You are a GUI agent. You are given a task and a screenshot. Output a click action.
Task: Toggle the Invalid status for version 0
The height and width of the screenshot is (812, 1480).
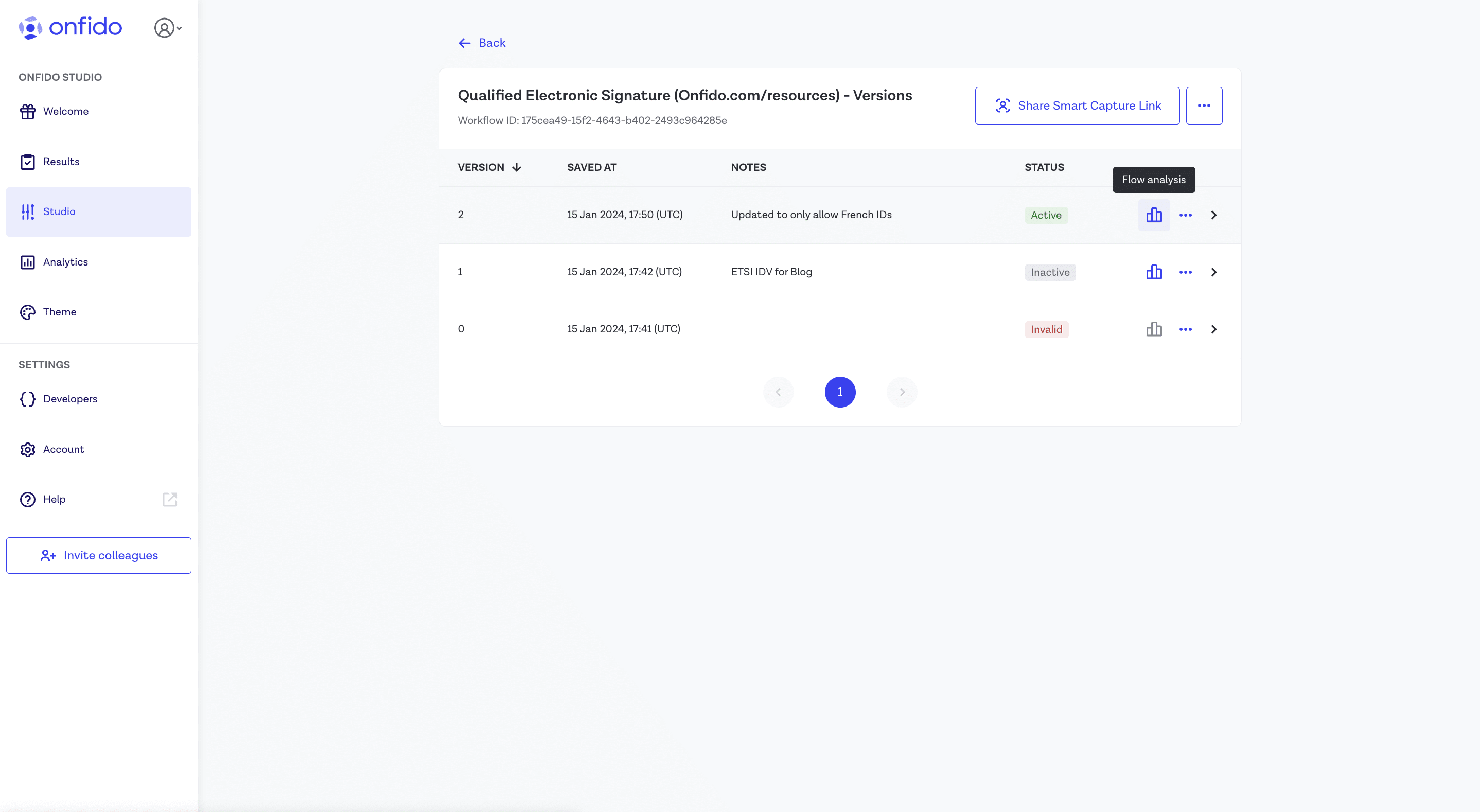pos(1047,329)
